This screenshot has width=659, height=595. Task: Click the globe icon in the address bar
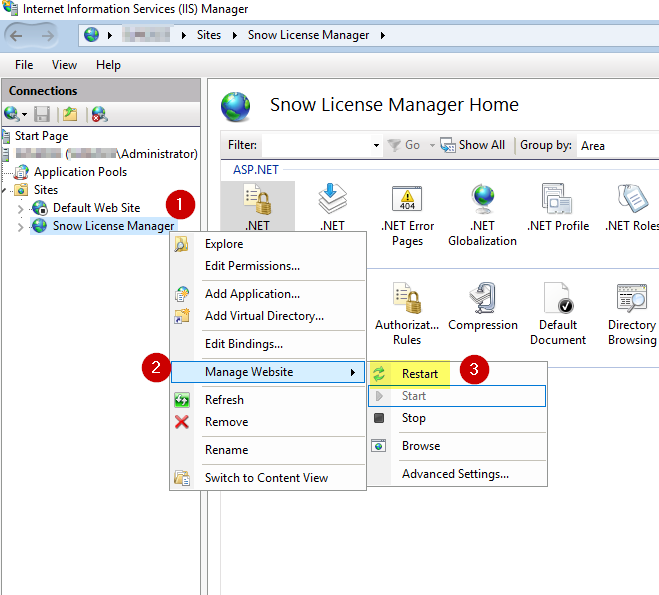click(91, 35)
